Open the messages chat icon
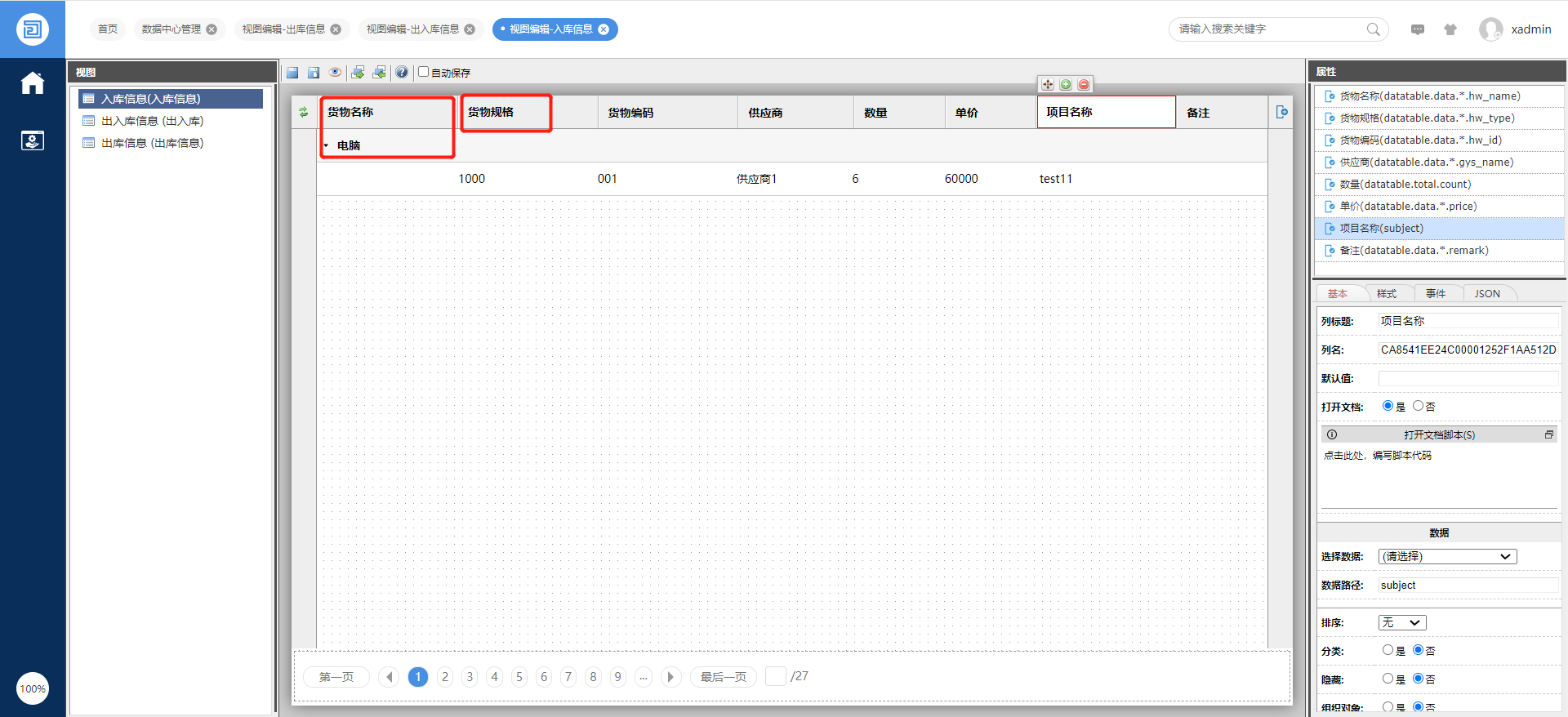This screenshot has width=1568, height=717. pyautogui.click(x=1418, y=29)
